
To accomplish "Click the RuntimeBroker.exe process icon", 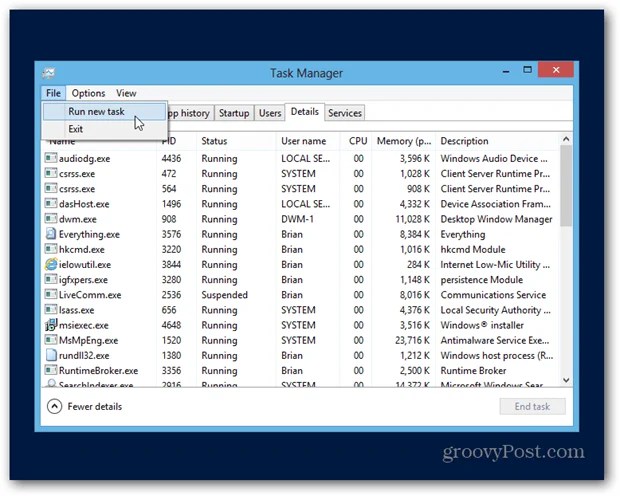I will click(x=51, y=370).
